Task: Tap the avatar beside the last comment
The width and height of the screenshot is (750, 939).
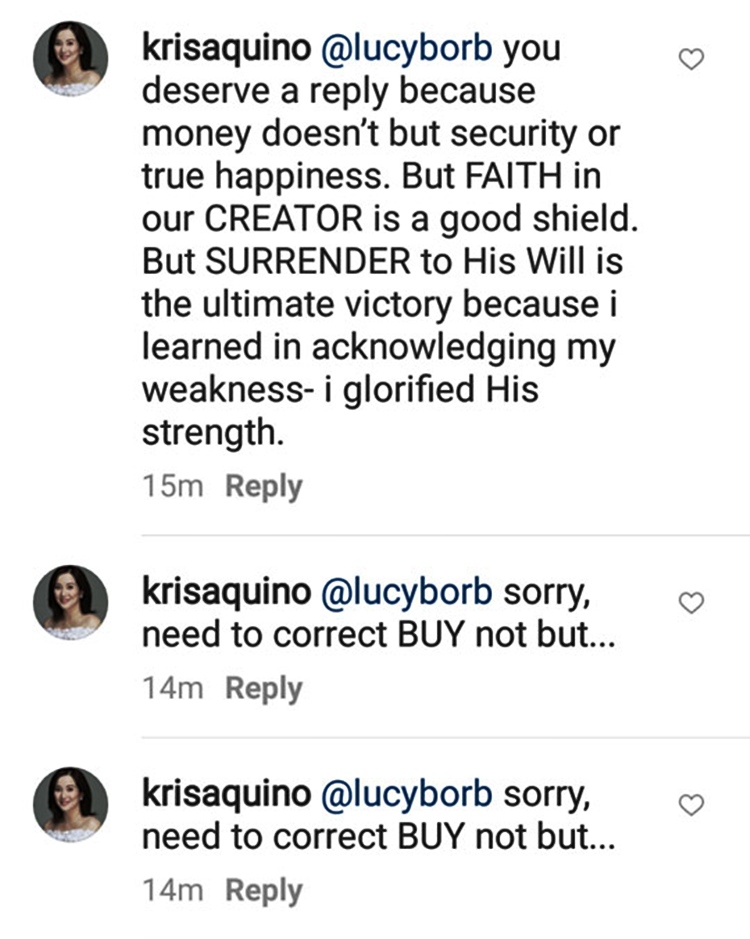Action: click(x=70, y=805)
